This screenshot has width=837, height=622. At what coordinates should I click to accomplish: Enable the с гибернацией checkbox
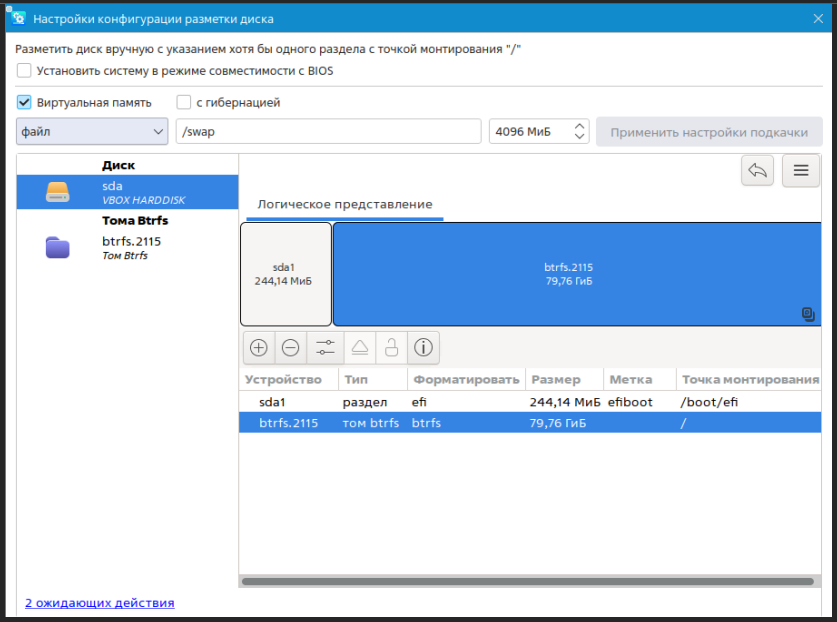[x=184, y=102]
